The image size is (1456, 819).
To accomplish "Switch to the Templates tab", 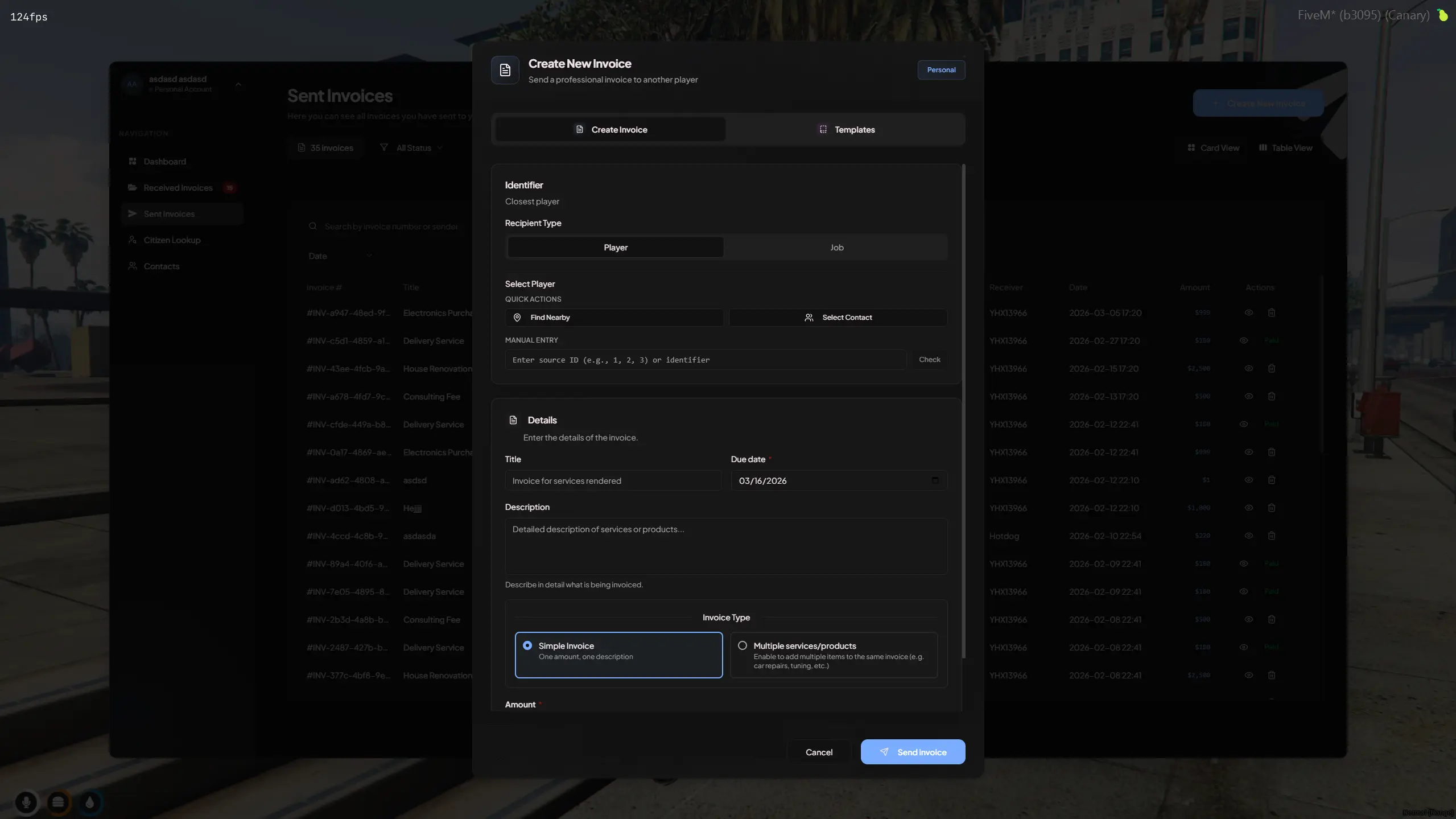I will click(846, 129).
